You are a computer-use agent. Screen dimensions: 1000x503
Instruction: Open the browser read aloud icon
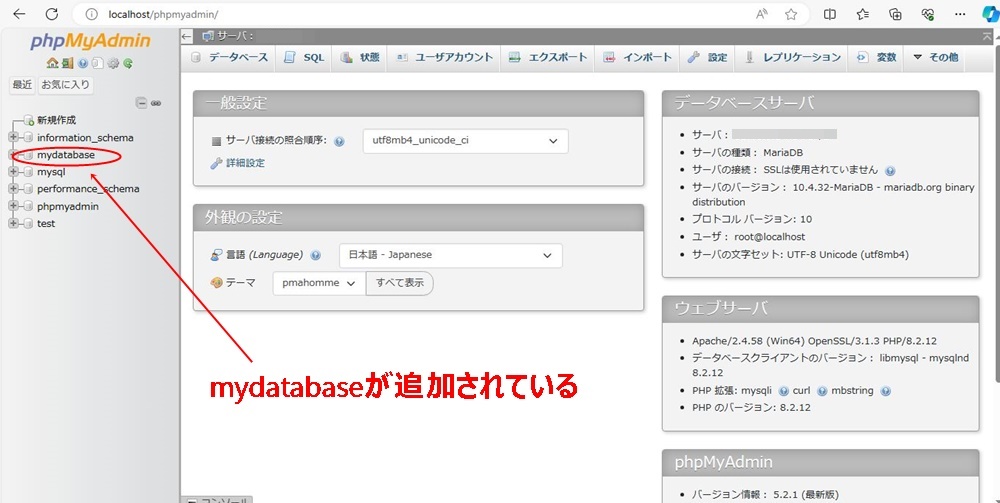(x=761, y=14)
